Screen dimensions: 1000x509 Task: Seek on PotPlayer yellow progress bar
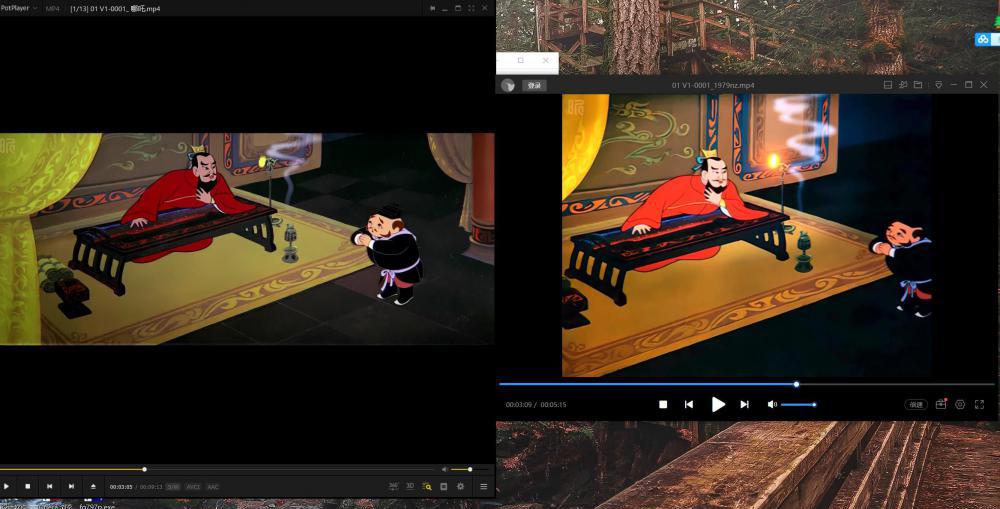point(217,469)
